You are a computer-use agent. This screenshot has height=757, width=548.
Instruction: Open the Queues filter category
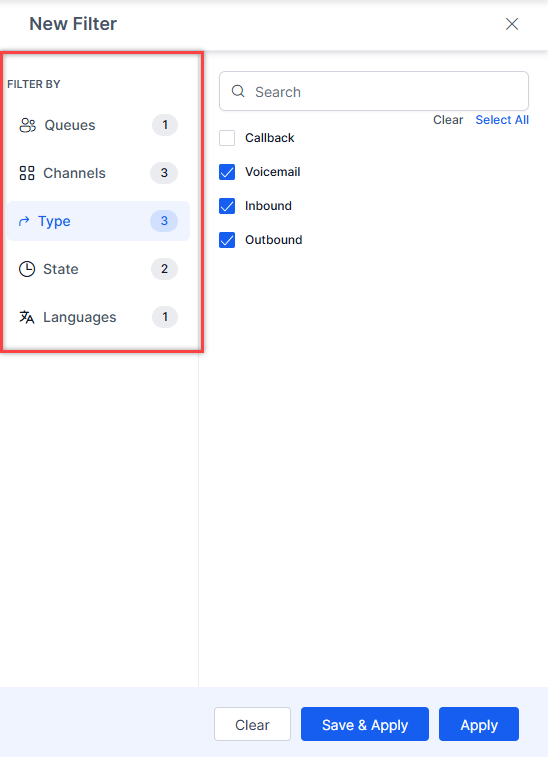98,125
